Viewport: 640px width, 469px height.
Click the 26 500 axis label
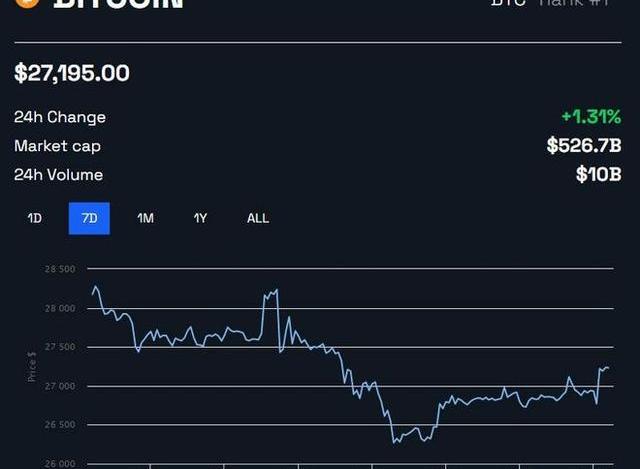[60, 425]
